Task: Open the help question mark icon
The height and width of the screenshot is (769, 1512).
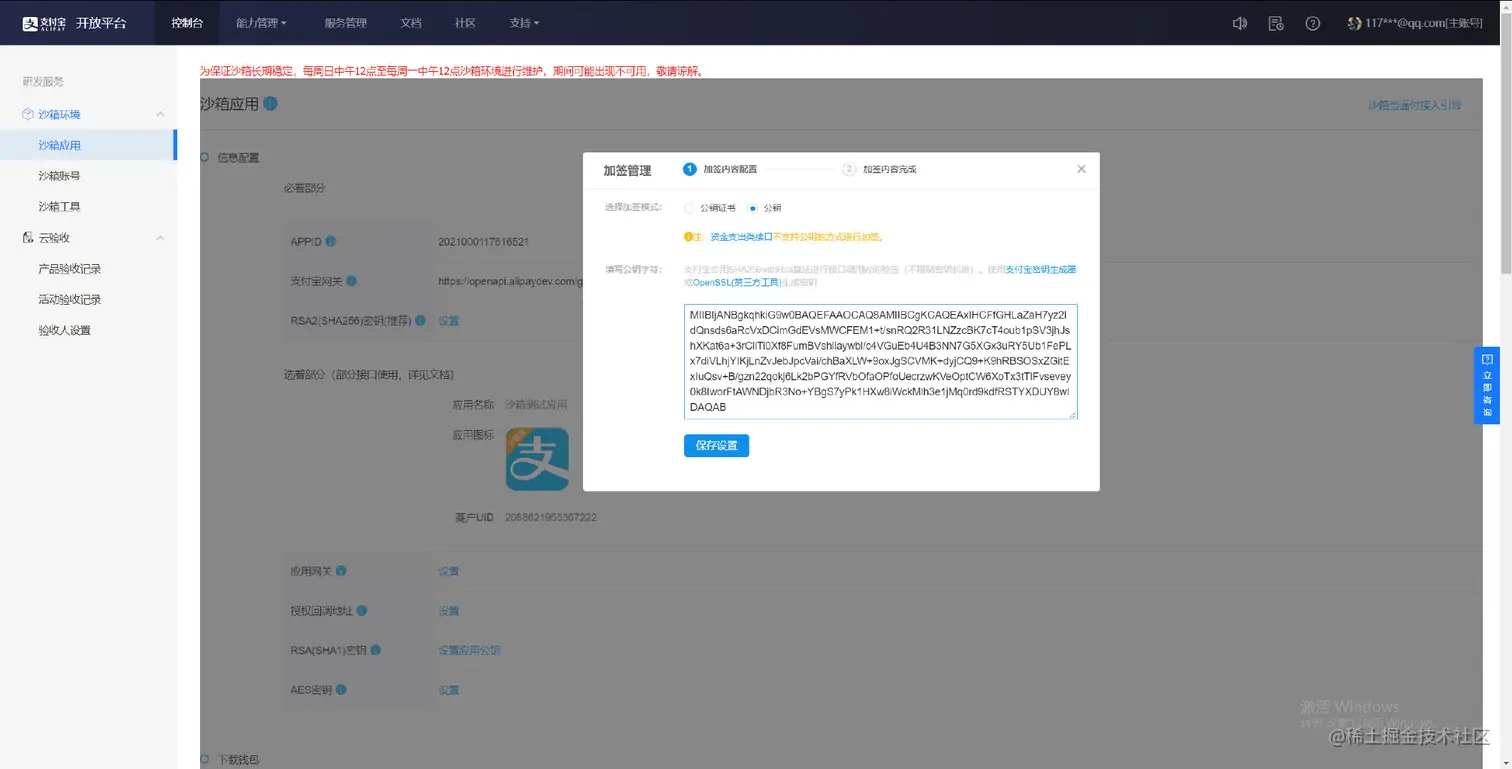Action: click(1313, 23)
